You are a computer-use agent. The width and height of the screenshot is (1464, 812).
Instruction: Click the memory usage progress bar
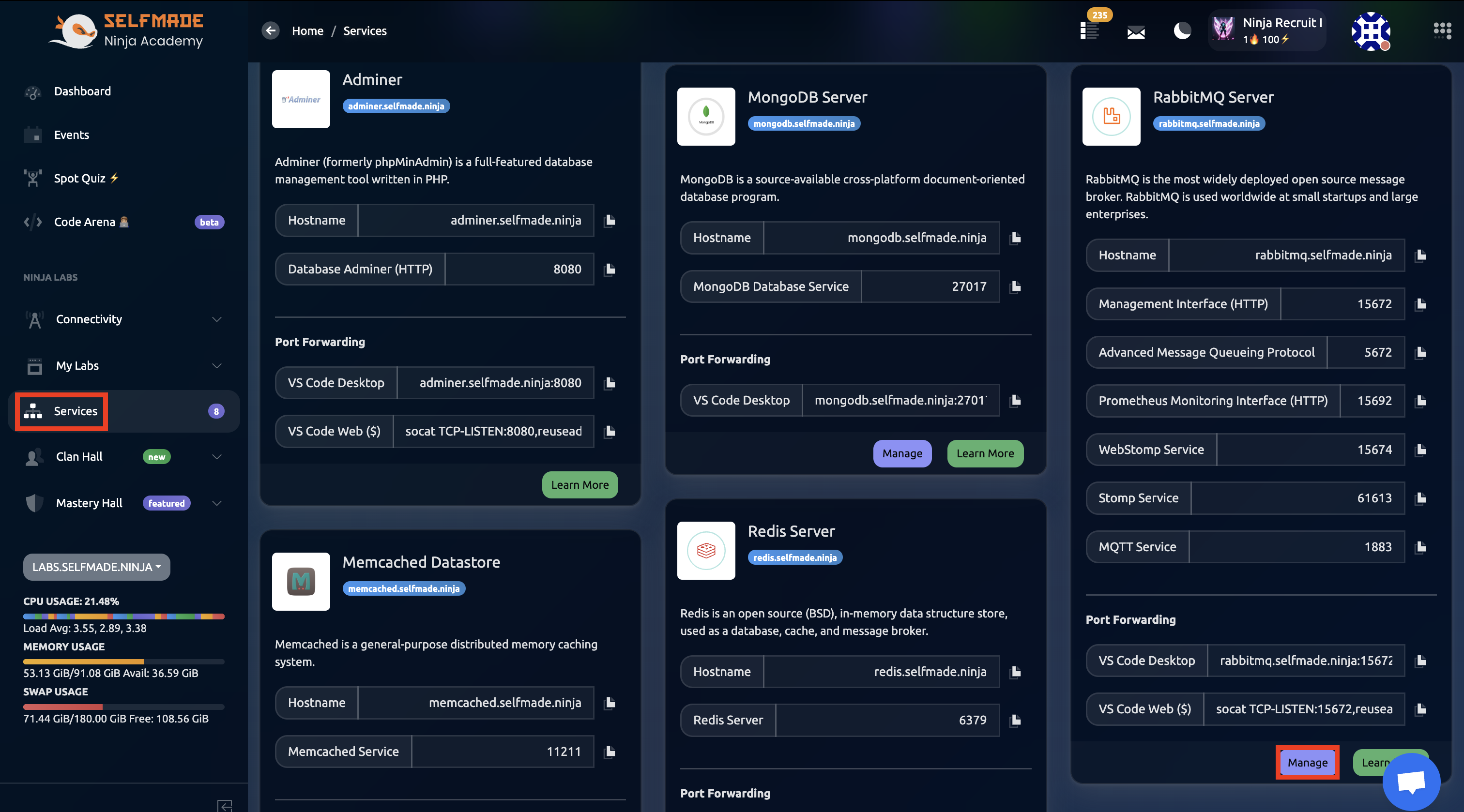124,662
